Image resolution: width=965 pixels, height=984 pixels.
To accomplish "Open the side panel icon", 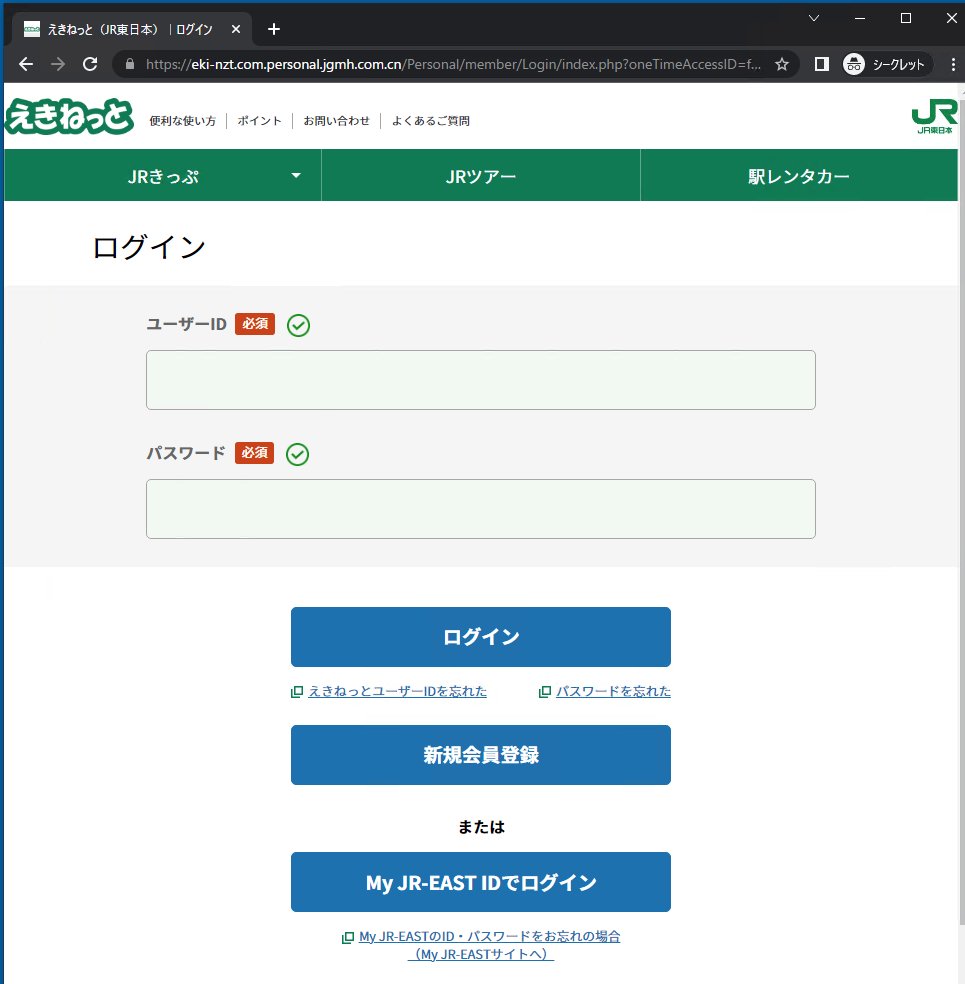I will [x=821, y=64].
